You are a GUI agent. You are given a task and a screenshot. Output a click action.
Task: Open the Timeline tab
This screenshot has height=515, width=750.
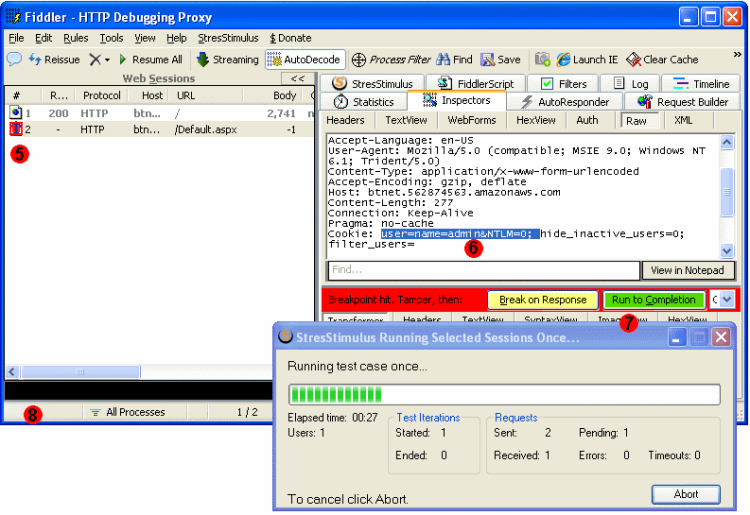point(701,84)
